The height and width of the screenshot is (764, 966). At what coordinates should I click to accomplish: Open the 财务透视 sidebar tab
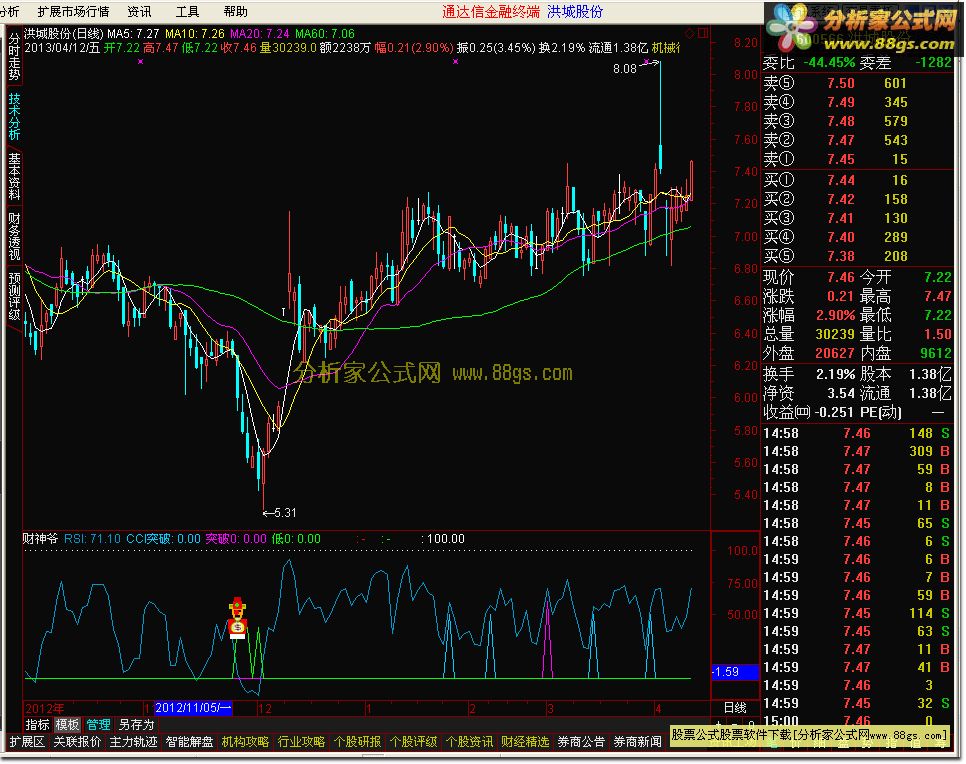point(14,237)
